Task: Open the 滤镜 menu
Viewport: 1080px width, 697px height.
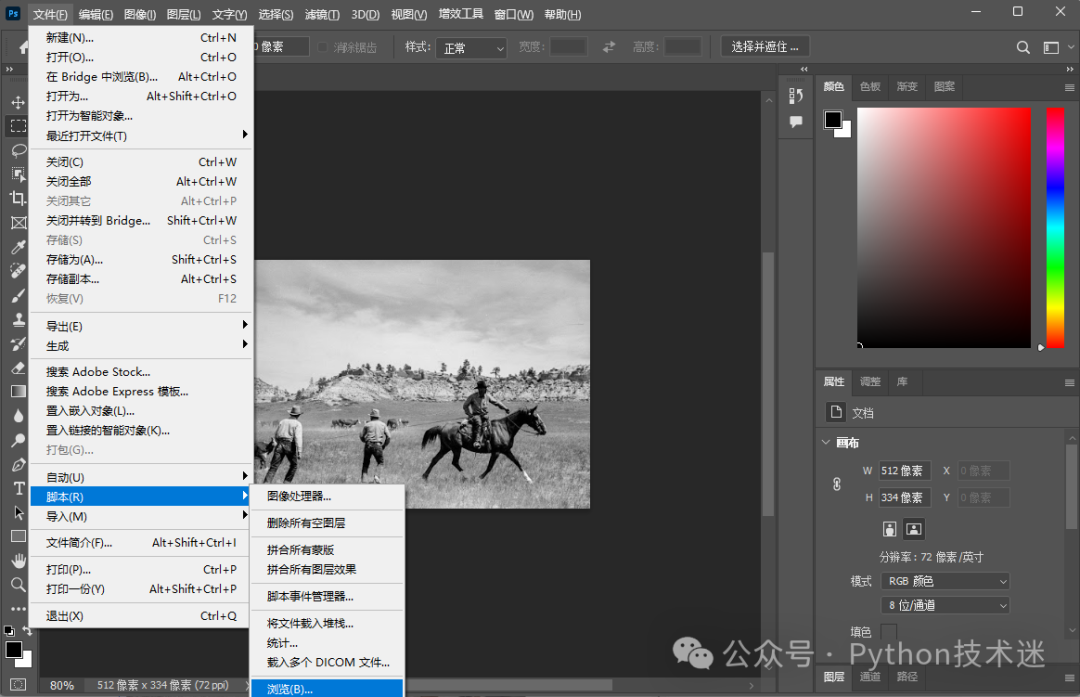Action: [322, 14]
